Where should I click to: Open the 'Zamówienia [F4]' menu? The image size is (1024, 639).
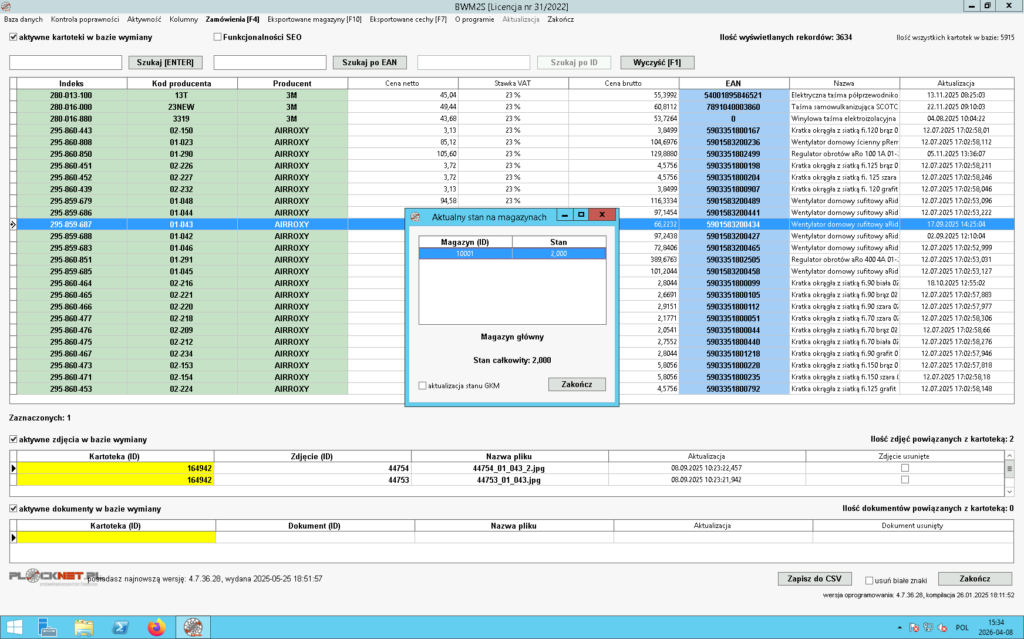pyautogui.click(x=233, y=19)
